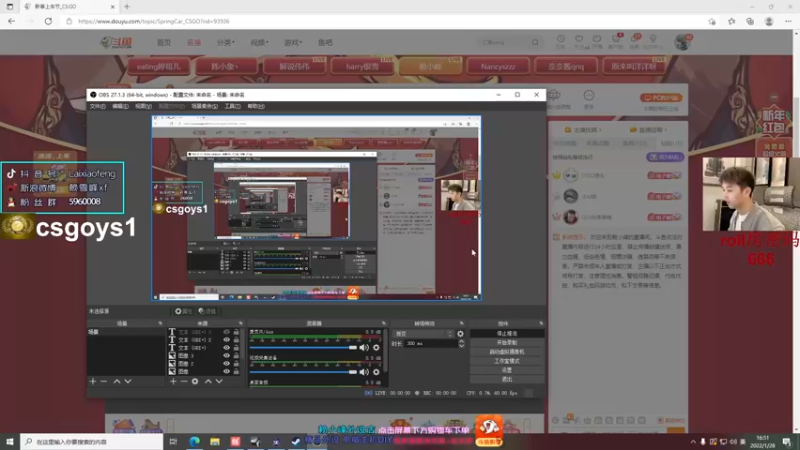Adjust the Mic/Aux volume slider
Screen dimensions: 800x450
(x=304, y=347)
